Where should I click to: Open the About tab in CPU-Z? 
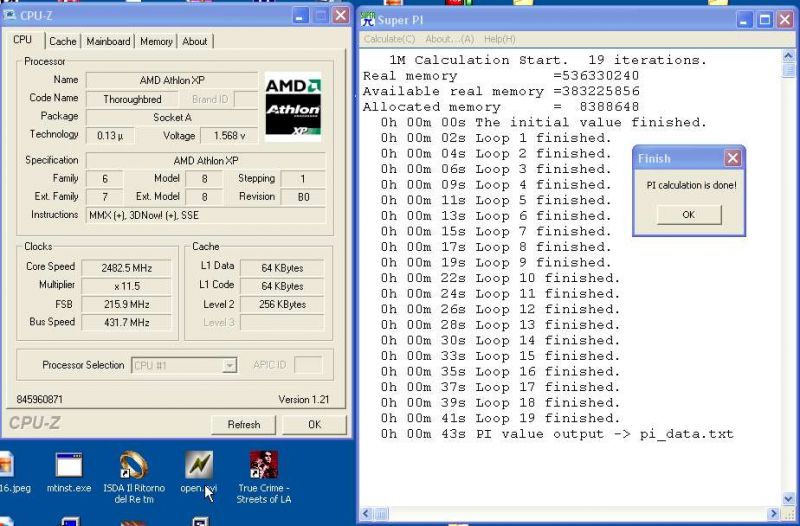(195, 41)
